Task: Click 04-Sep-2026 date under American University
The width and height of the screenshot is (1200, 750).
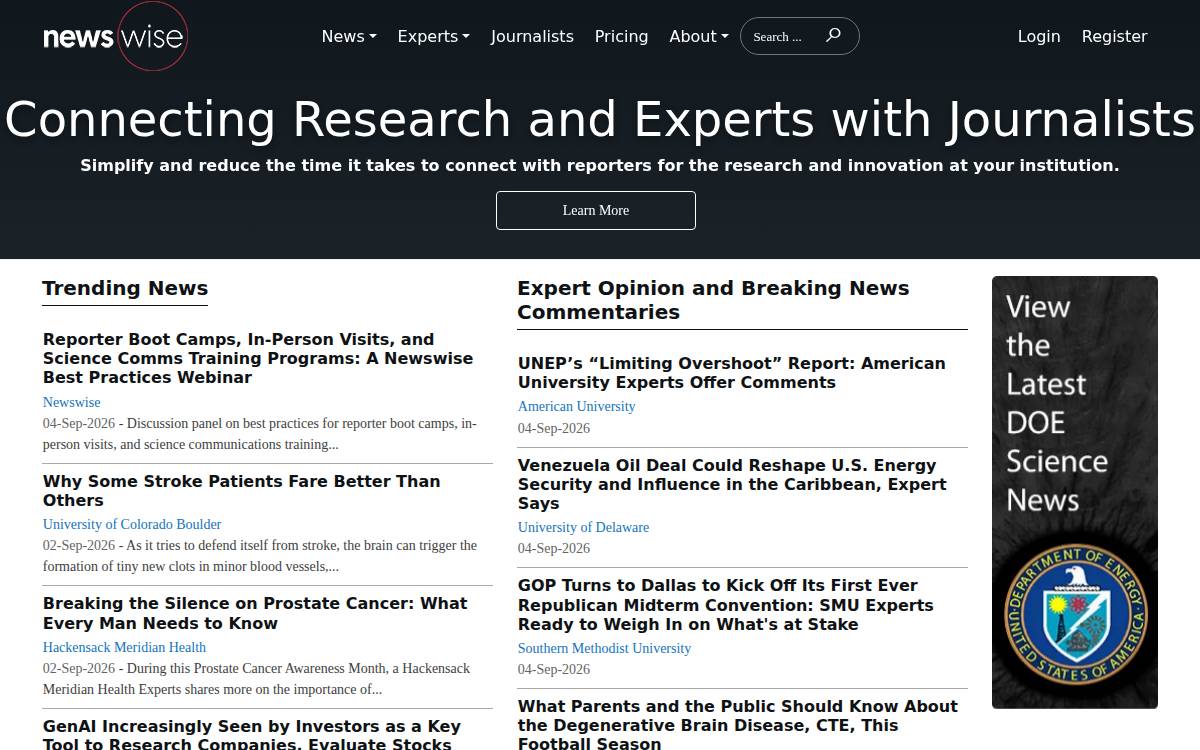Action: tap(554, 428)
